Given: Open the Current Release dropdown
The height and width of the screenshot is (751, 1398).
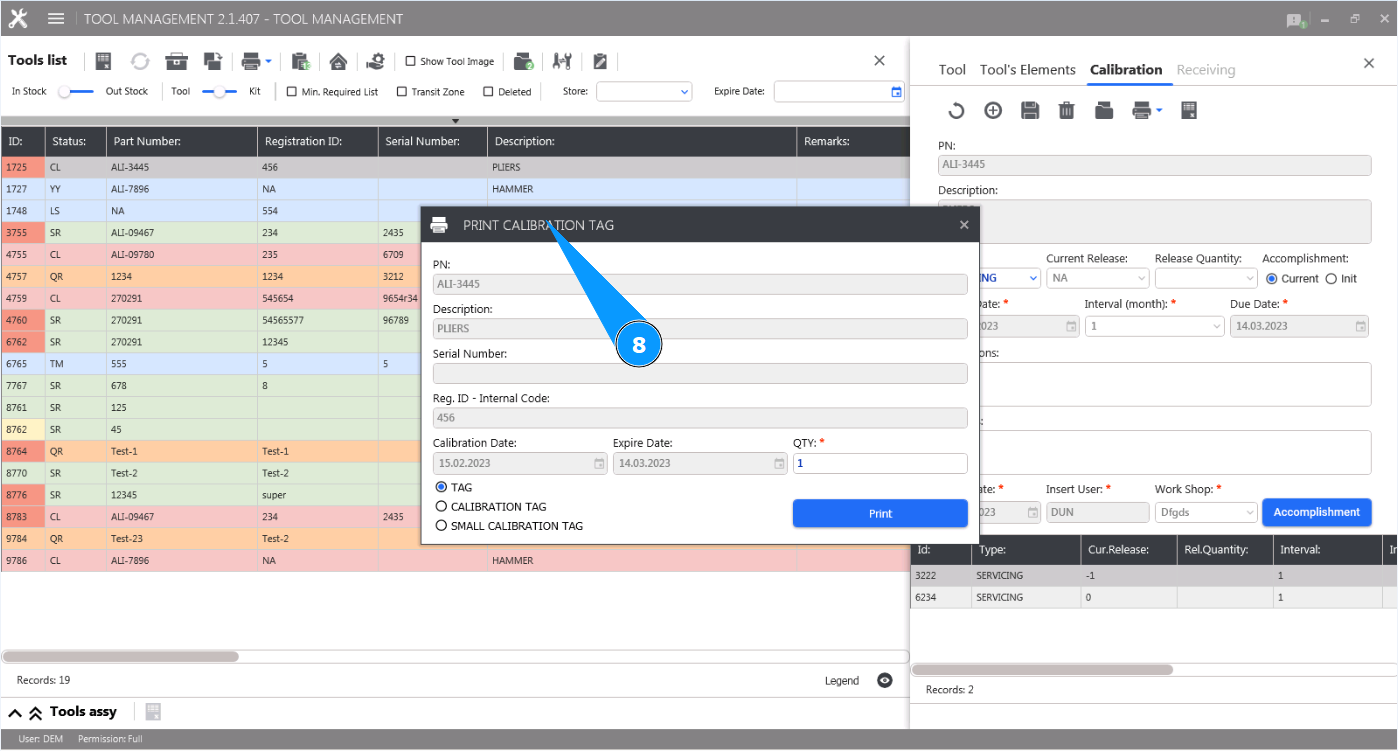Looking at the screenshot, I should point(1097,278).
